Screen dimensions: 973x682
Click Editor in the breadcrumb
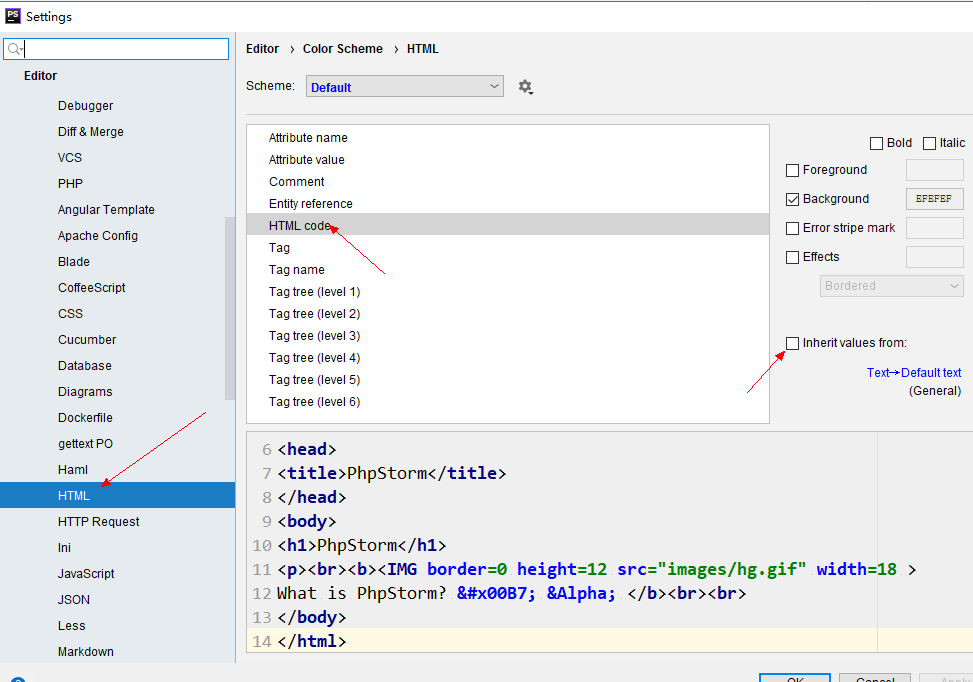coord(262,49)
